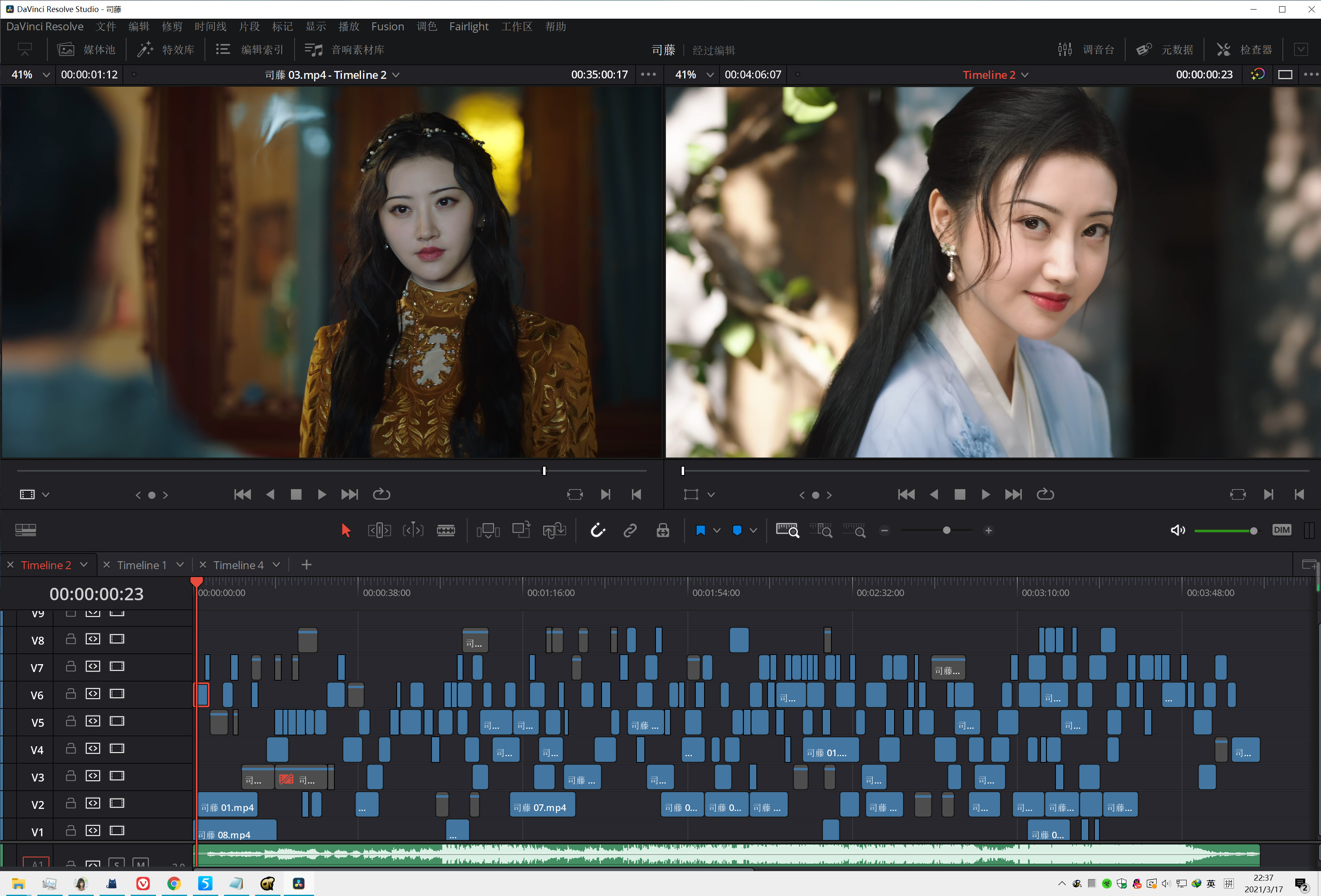1321x896 pixels.
Task: Open 文件 menu
Action: click(x=106, y=27)
